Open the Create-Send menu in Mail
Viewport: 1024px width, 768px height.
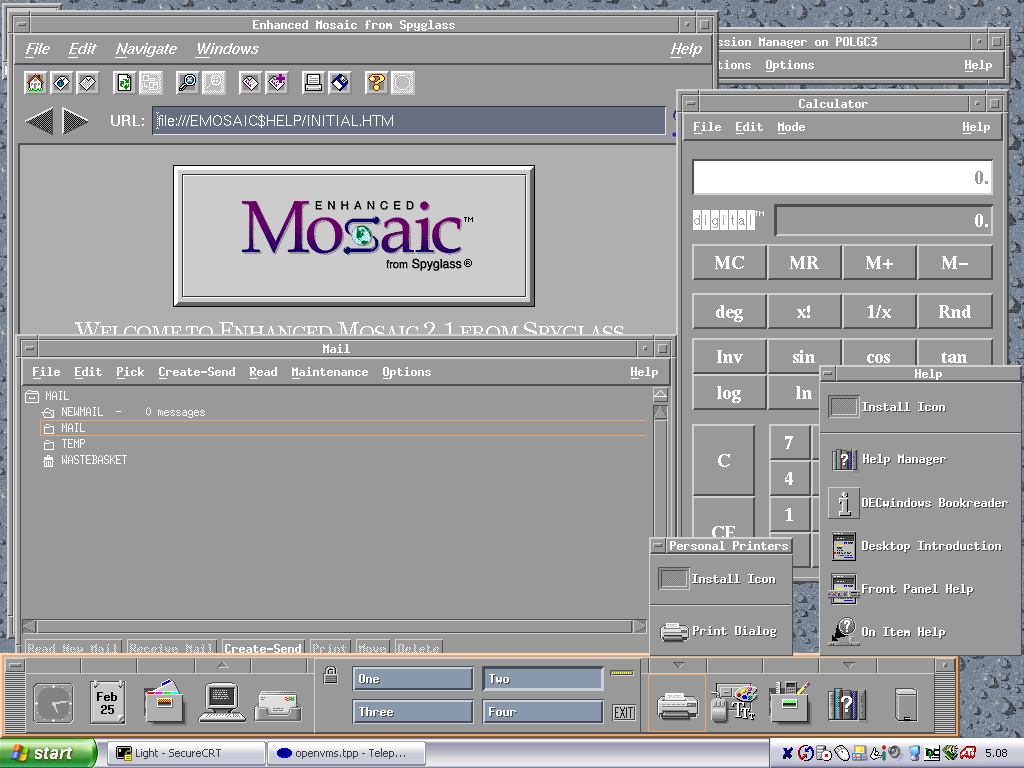click(x=197, y=372)
